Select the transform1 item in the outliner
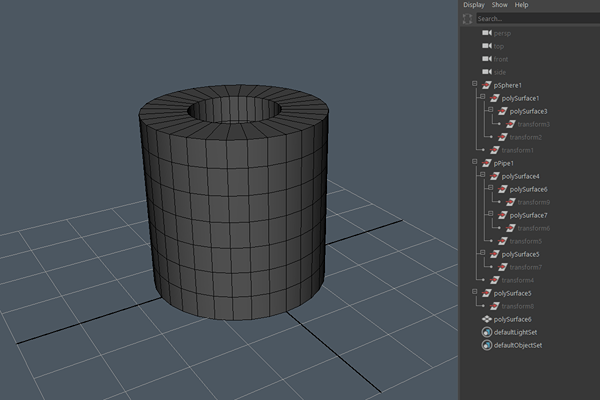The image size is (600, 400). [517, 150]
